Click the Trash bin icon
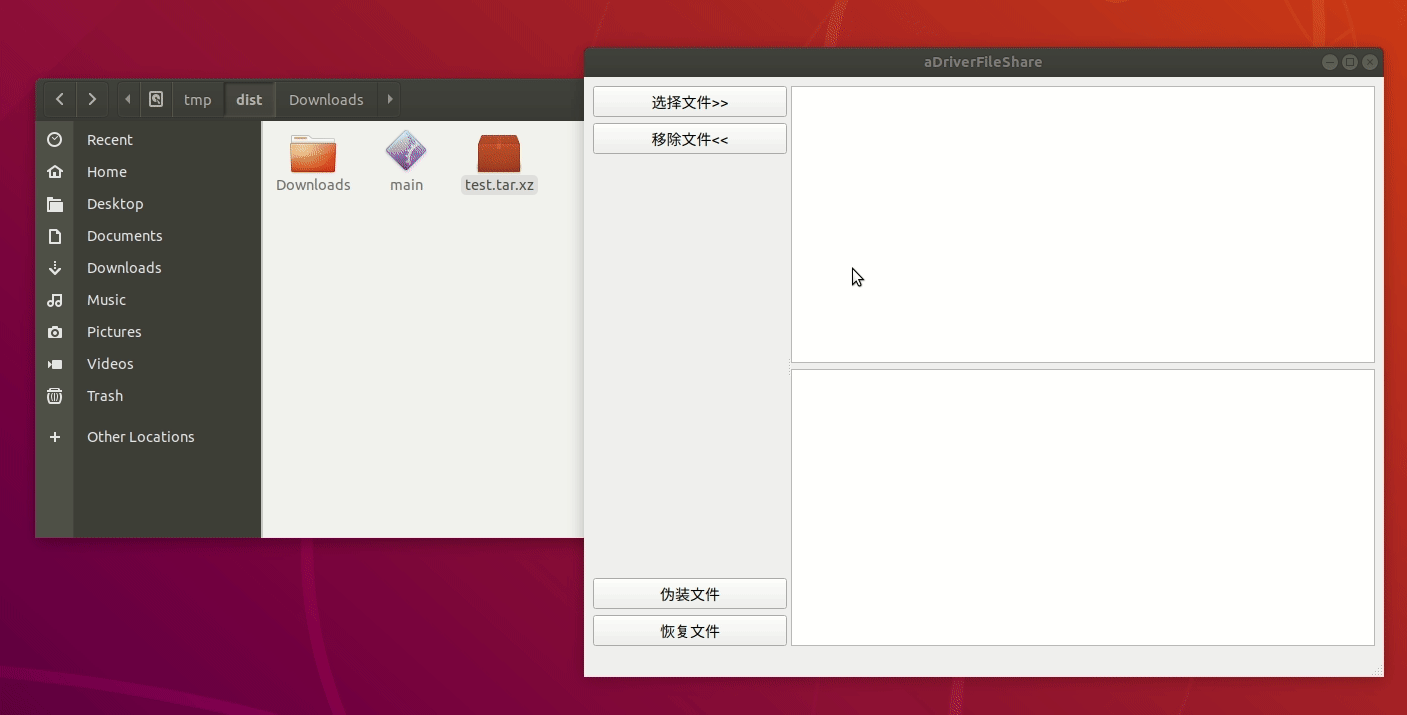This screenshot has height=715, width=1407. [55, 396]
